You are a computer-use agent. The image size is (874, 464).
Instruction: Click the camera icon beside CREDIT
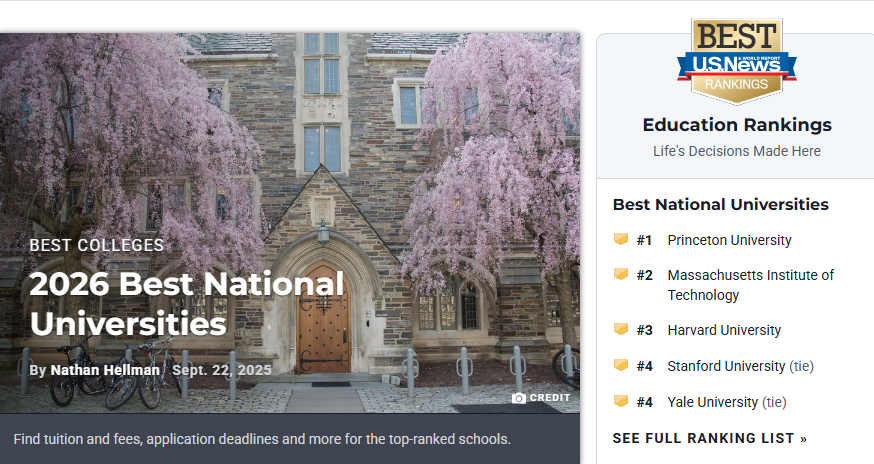pos(519,398)
